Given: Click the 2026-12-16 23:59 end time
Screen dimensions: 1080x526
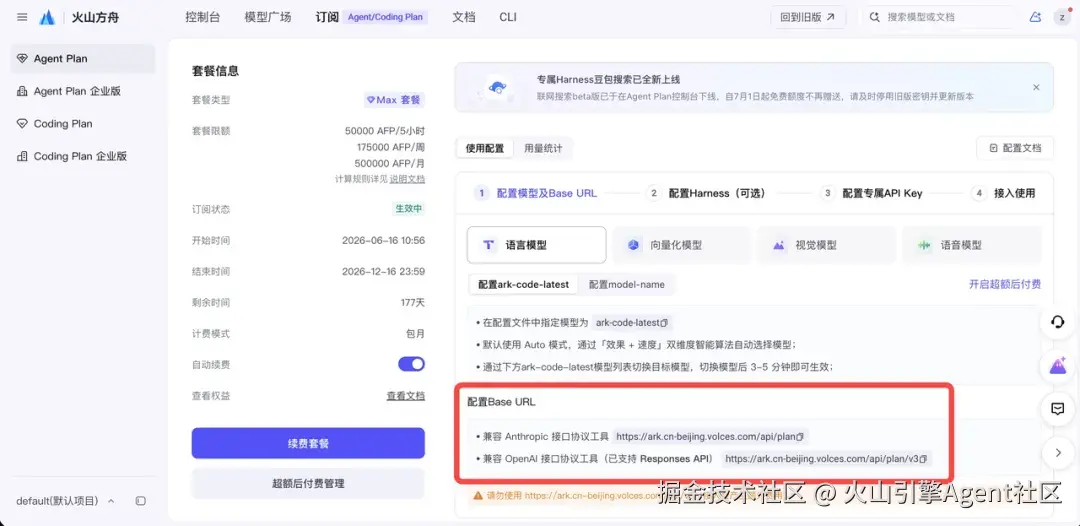Looking at the screenshot, I should (x=384, y=271).
